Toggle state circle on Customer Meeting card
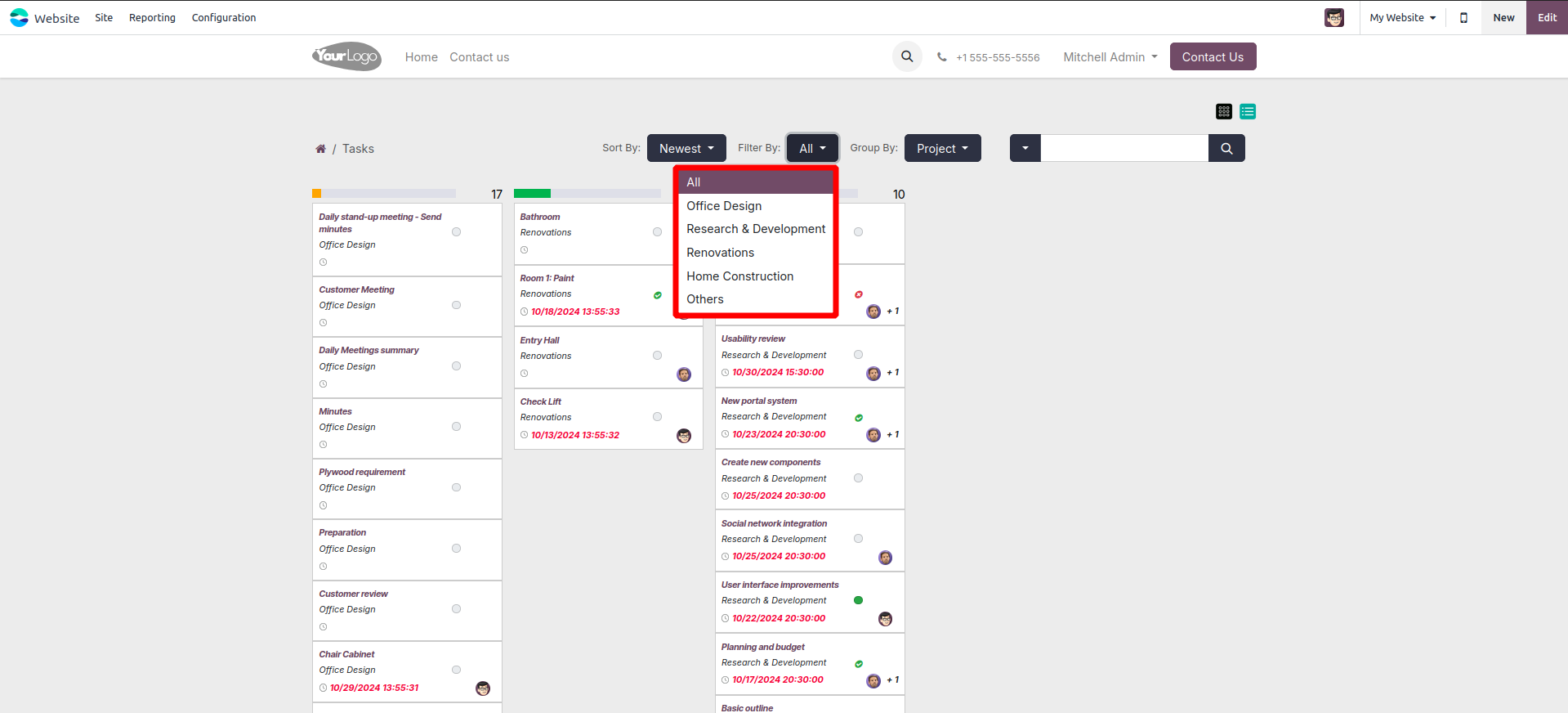The image size is (1568, 713). pos(457,305)
